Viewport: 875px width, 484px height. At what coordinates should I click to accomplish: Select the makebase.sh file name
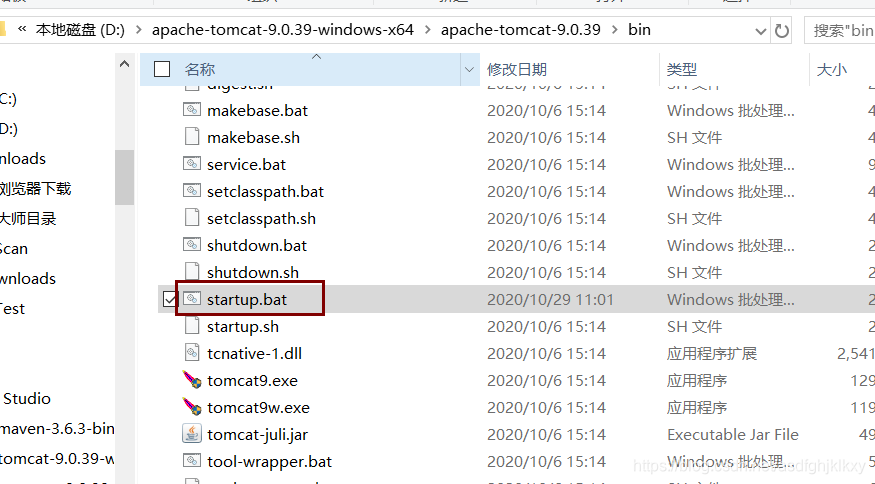click(253, 137)
